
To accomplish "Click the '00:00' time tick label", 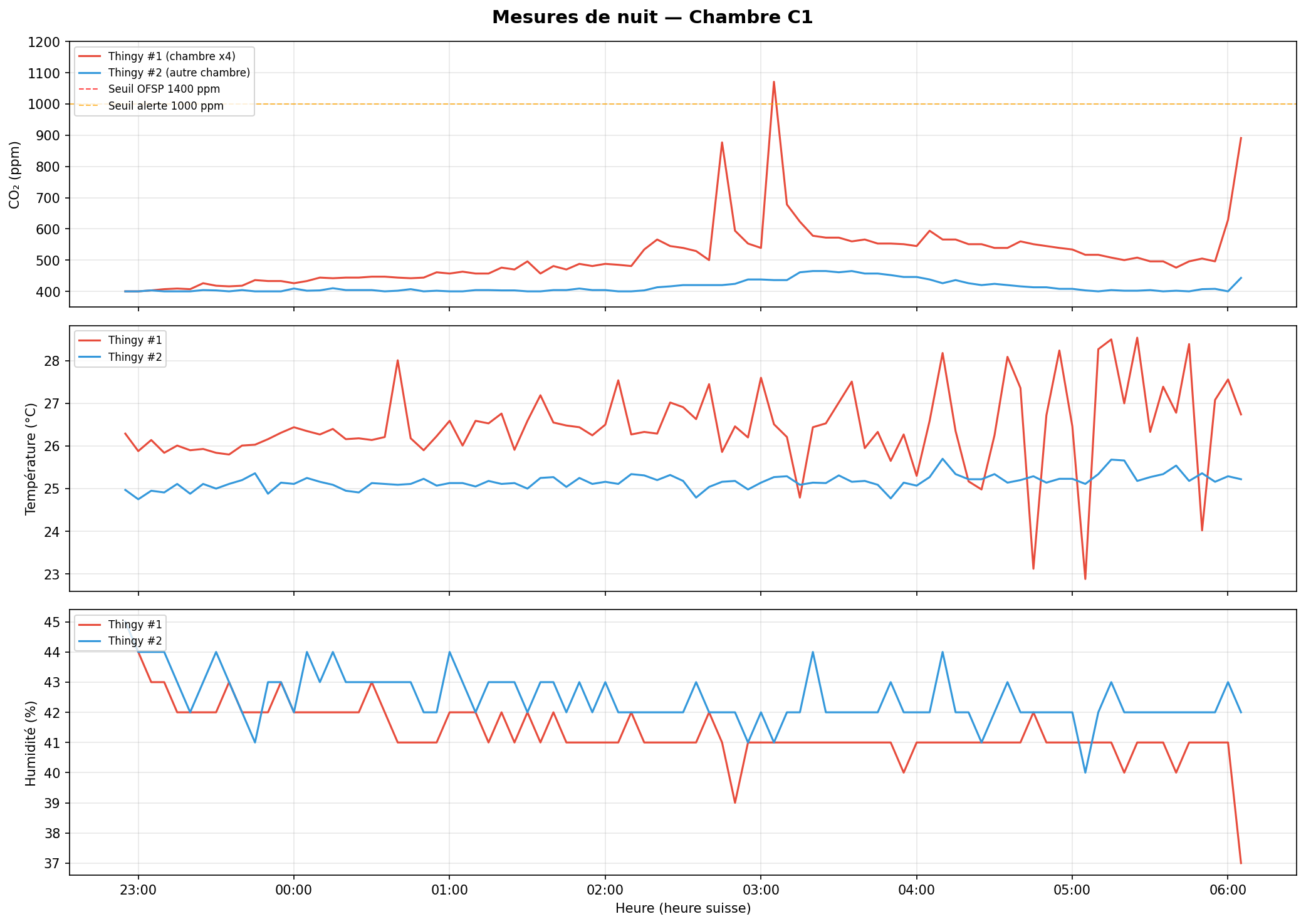I will pyautogui.click(x=294, y=890).
